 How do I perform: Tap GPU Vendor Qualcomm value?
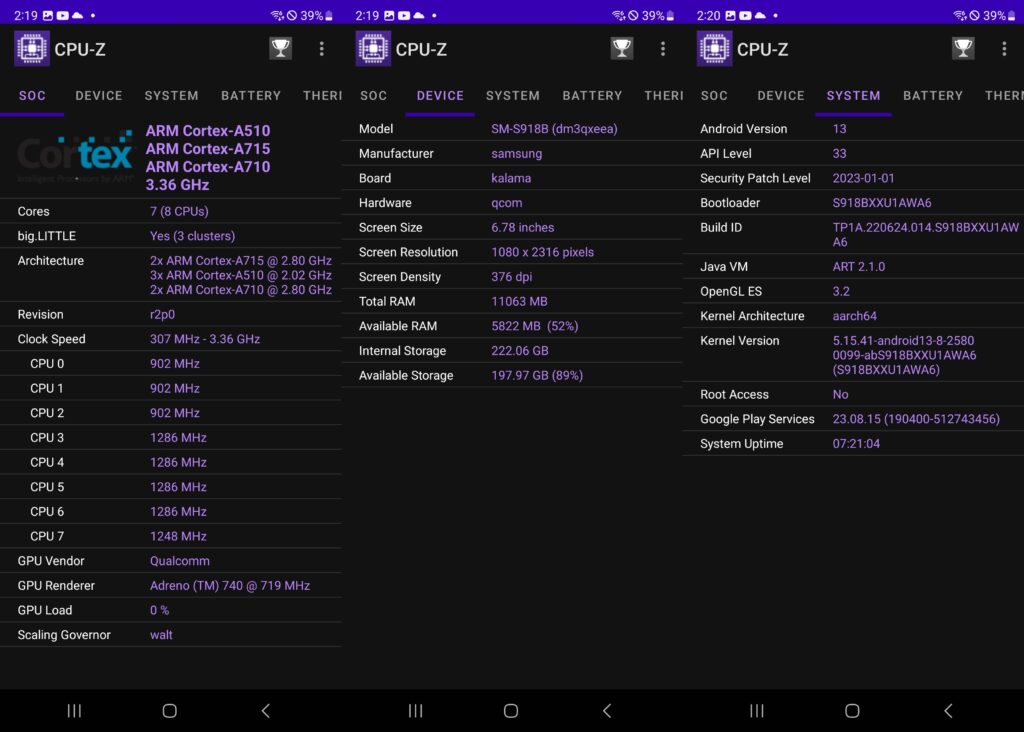[x=180, y=562]
